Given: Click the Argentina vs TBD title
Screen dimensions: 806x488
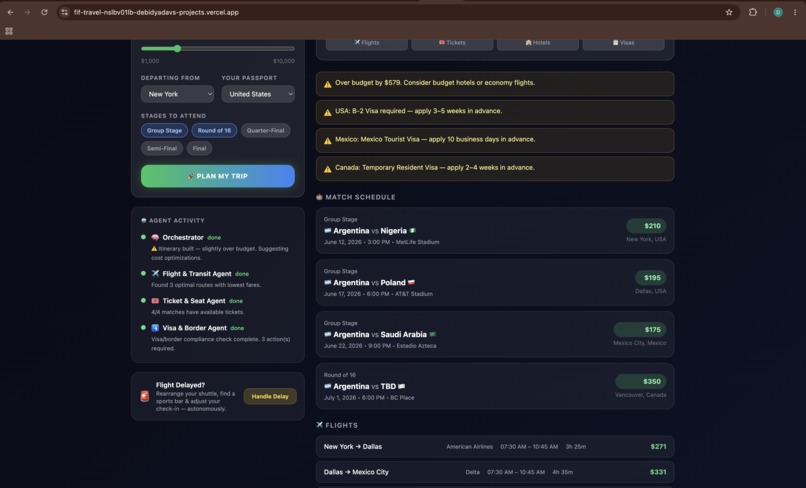Looking at the screenshot, I should (x=364, y=387).
